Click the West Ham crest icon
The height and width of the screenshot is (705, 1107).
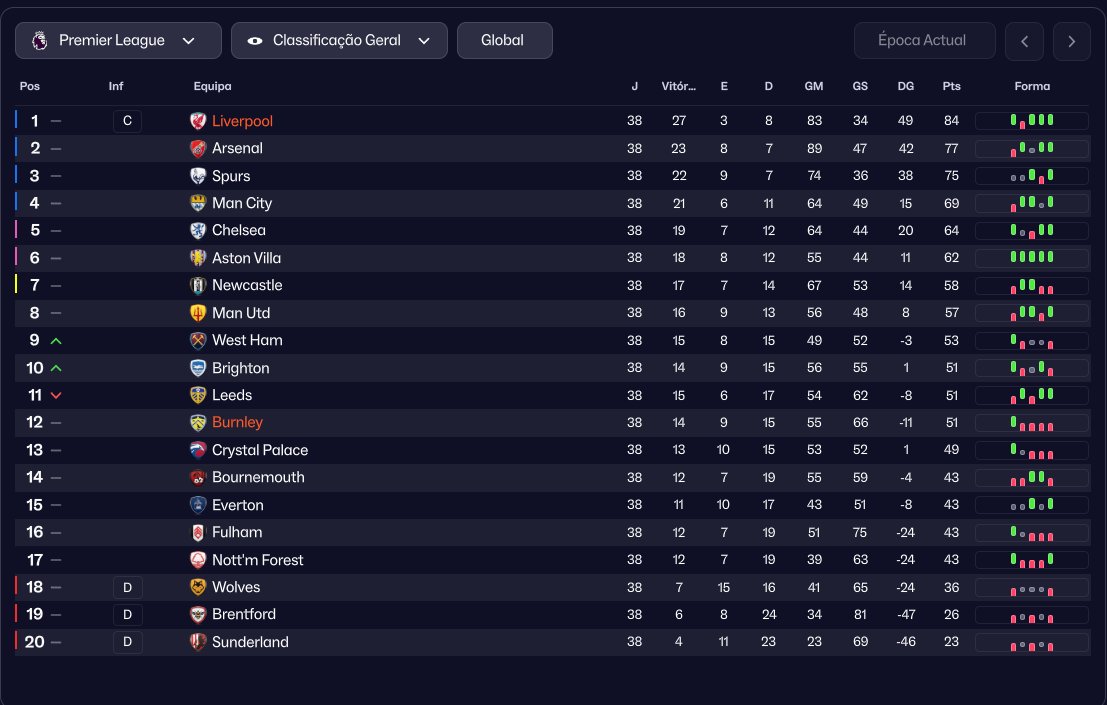(198, 340)
